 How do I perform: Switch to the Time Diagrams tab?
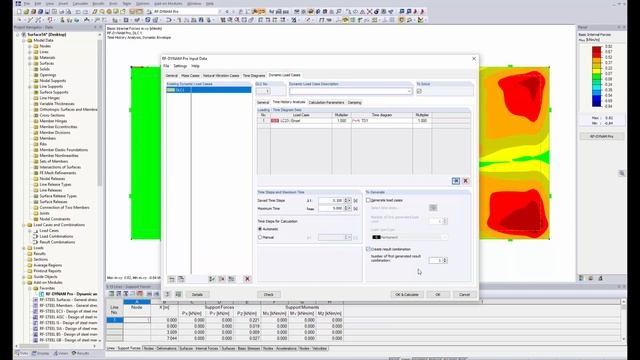point(254,76)
